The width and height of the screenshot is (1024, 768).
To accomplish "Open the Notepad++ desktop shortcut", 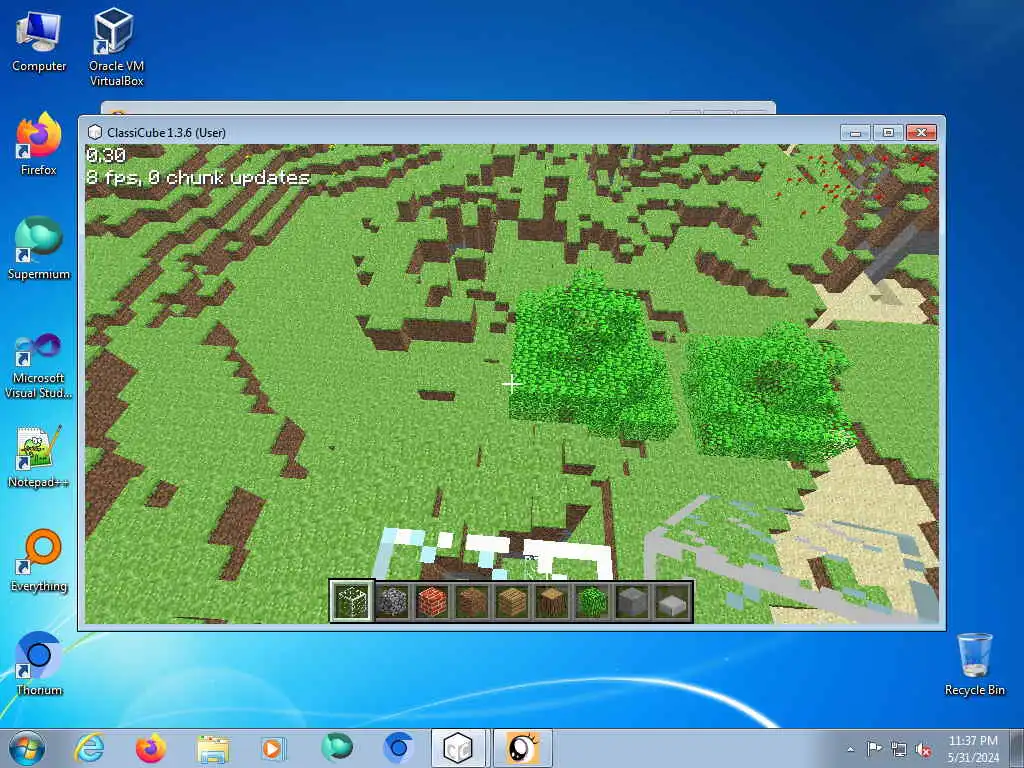I will point(39,457).
